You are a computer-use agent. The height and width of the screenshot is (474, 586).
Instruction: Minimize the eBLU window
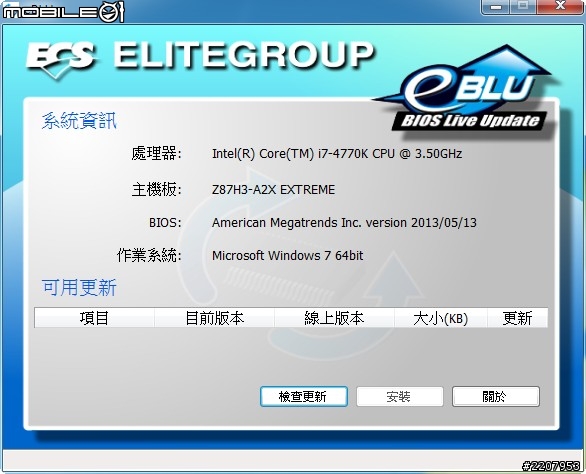click(x=496, y=6)
